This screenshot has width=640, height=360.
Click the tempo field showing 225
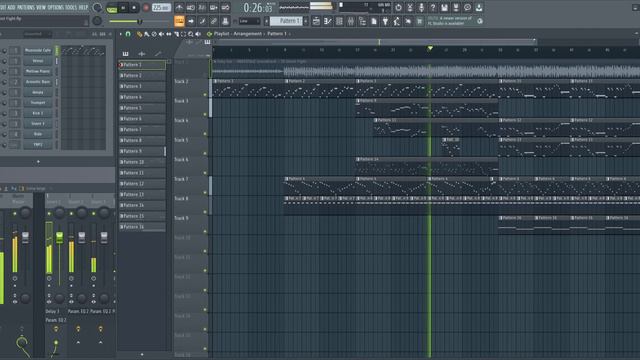(x=161, y=8)
